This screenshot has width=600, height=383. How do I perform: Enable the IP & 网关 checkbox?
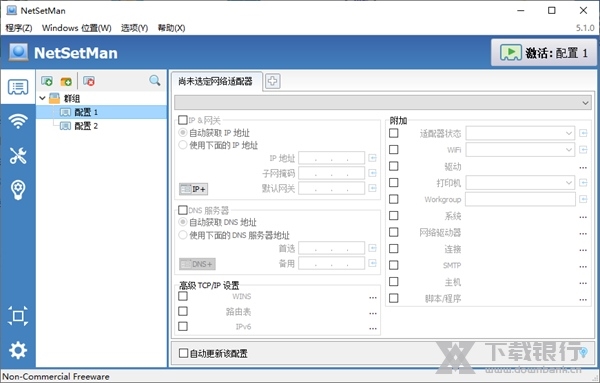tap(183, 120)
